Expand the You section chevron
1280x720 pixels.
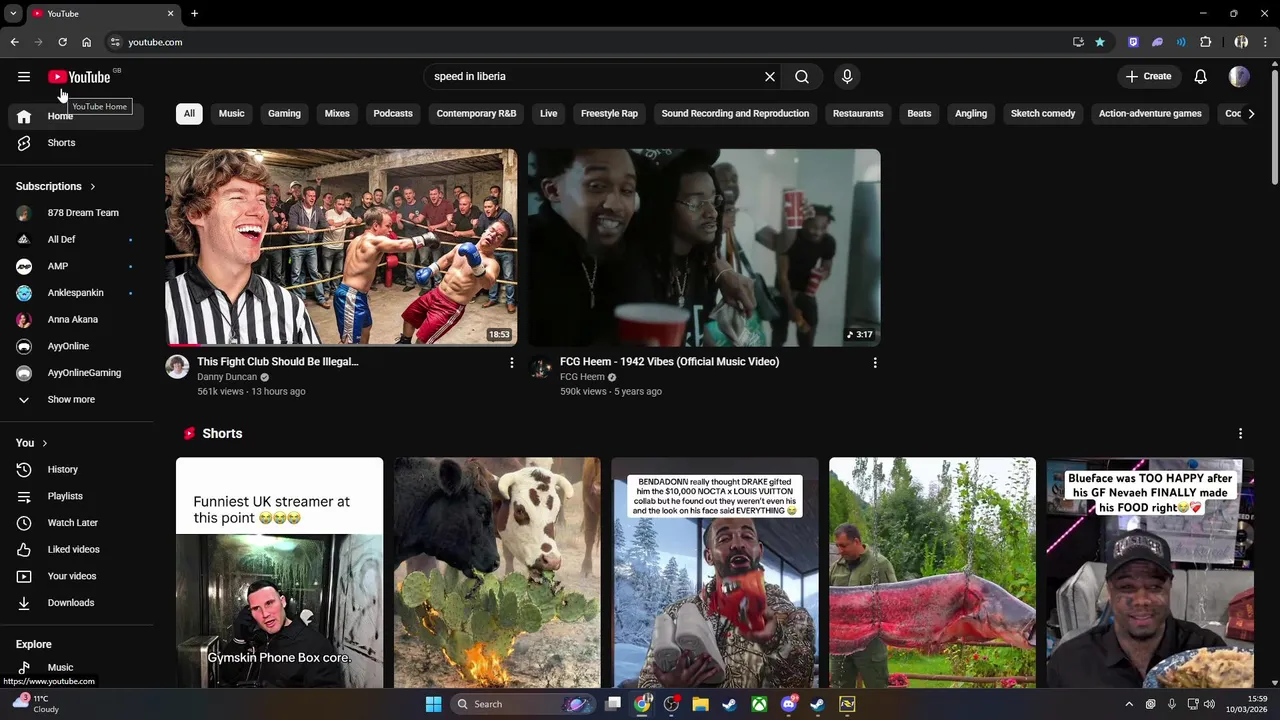pyautogui.click(x=44, y=443)
